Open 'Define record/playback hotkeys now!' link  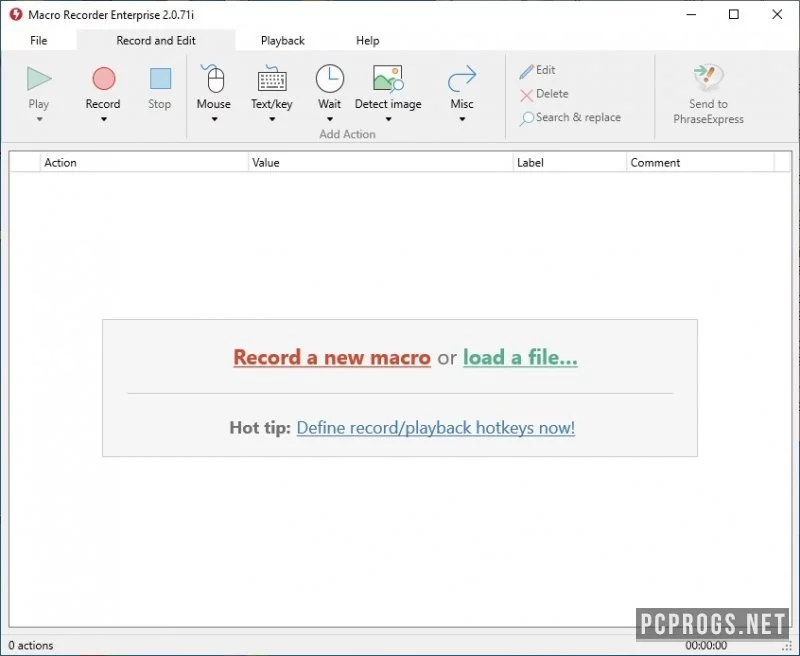click(436, 427)
